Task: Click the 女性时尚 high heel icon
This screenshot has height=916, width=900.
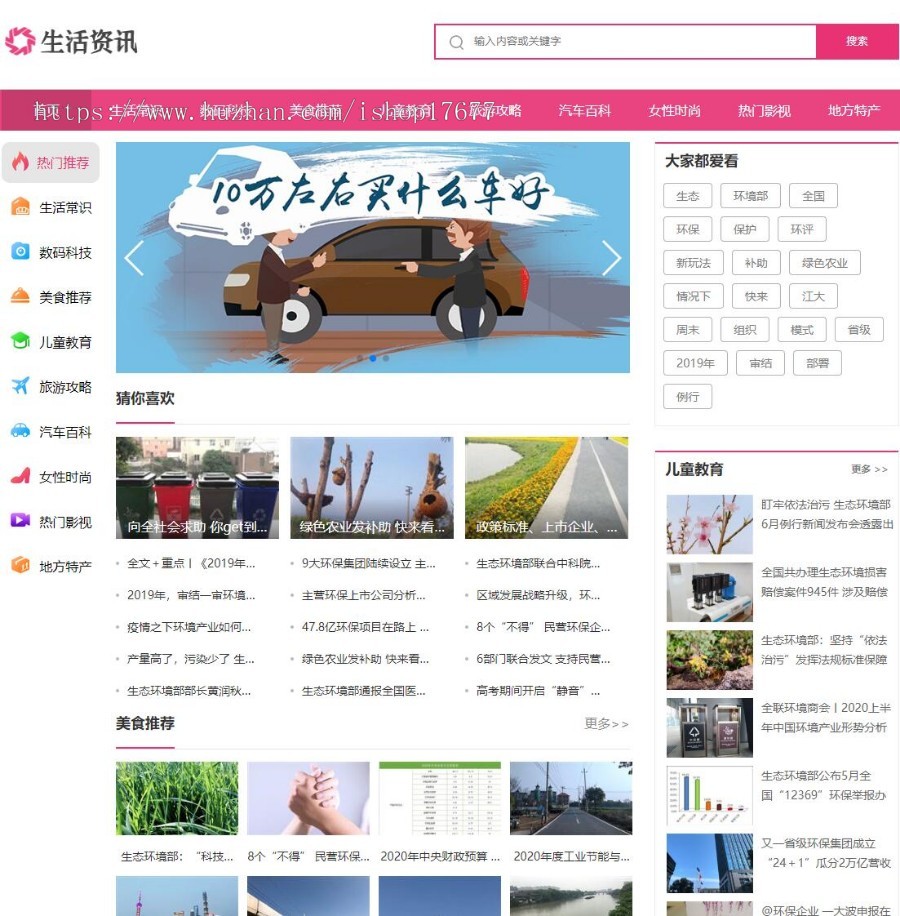Action: click(x=20, y=476)
